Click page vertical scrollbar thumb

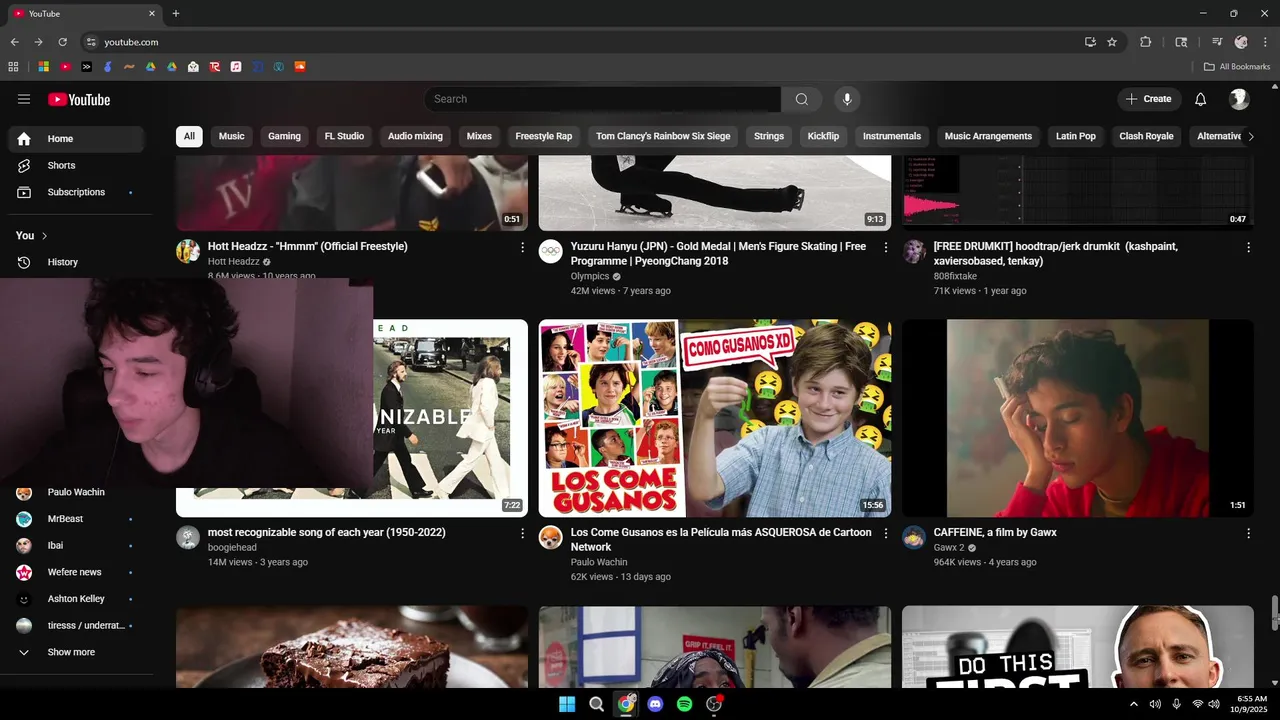click(1274, 613)
